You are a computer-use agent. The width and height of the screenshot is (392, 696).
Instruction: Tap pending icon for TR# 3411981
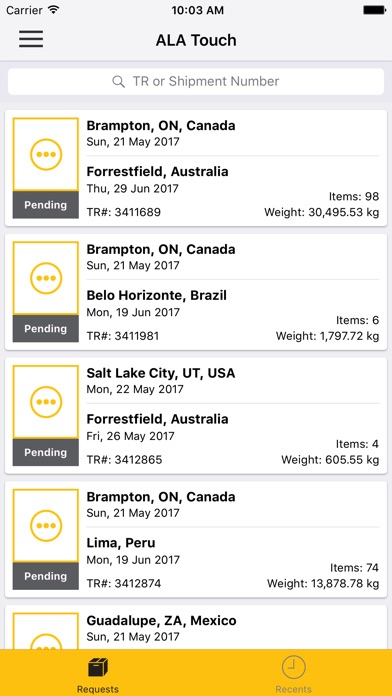point(46,278)
